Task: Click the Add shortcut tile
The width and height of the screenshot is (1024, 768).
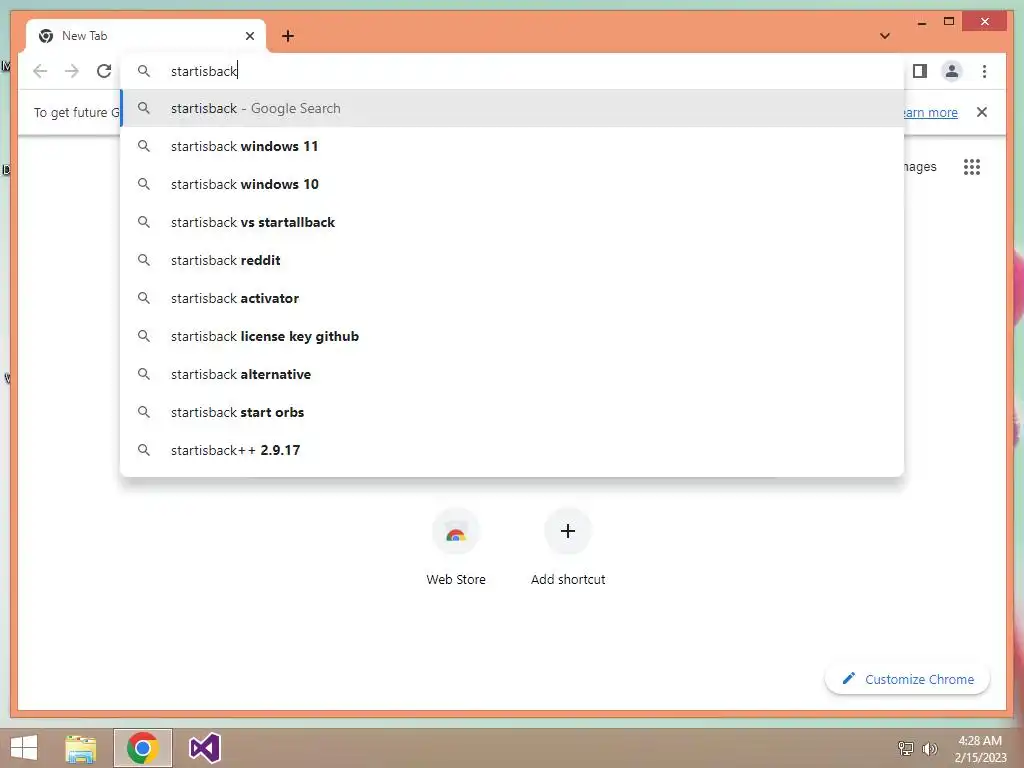Action: [x=568, y=547]
